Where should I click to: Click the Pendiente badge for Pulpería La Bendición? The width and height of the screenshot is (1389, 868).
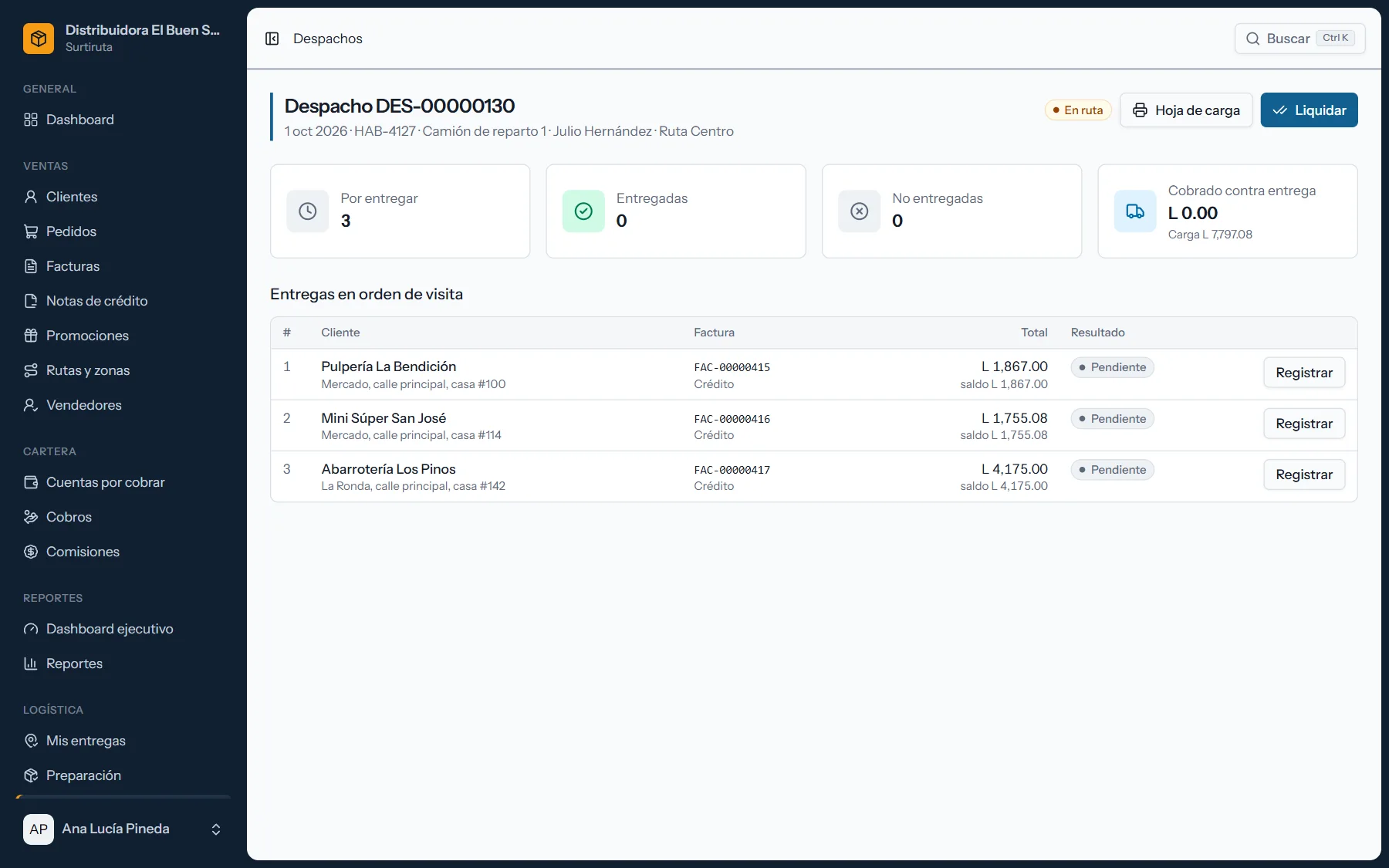1112,367
